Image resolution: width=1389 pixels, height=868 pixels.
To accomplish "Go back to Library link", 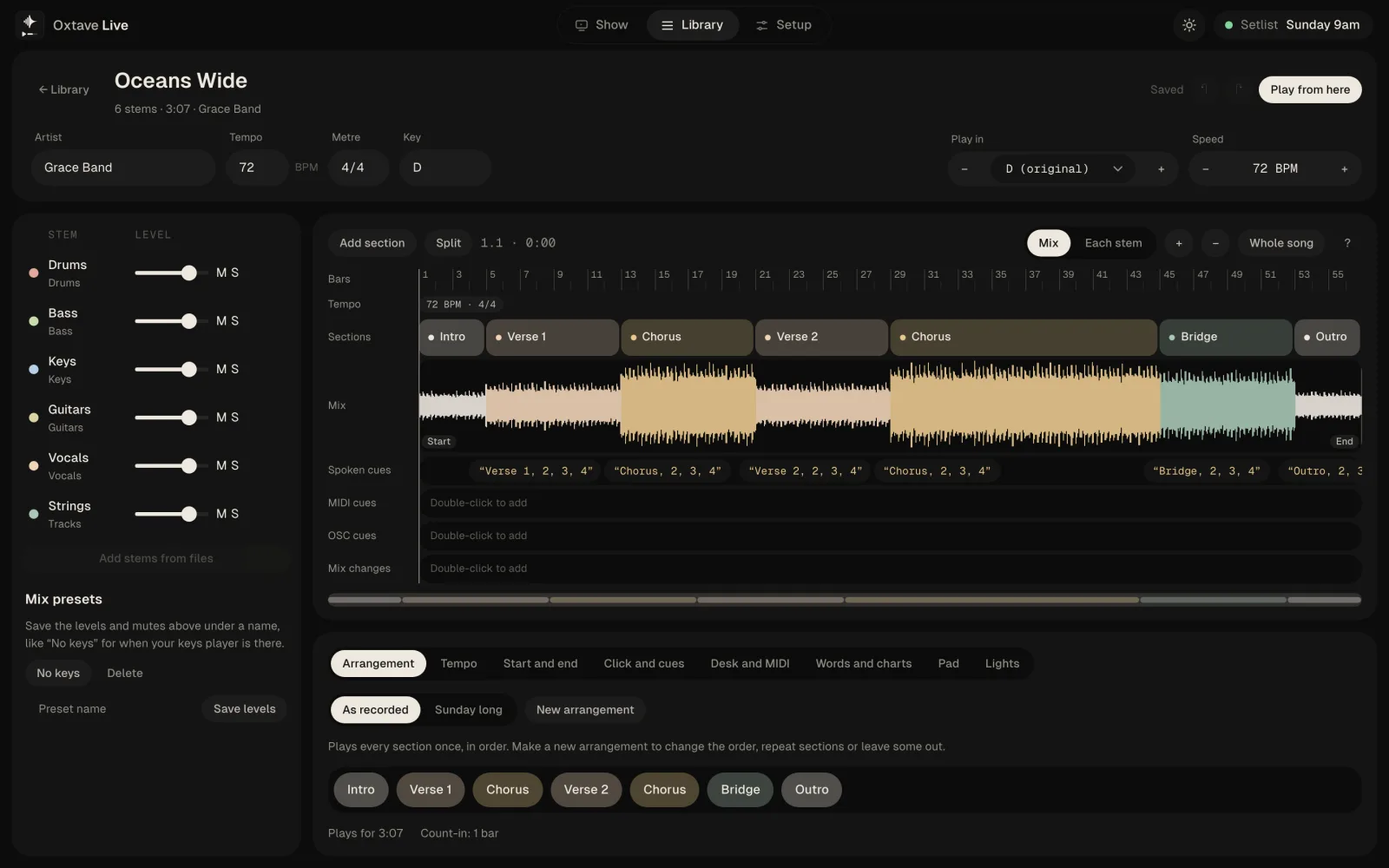I will (x=63, y=89).
